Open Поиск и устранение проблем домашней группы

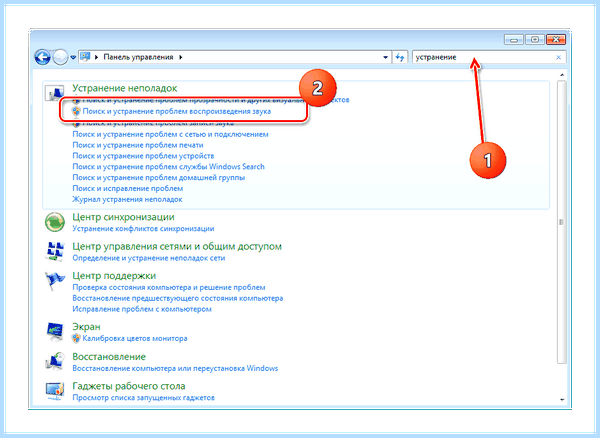click(158, 177)
